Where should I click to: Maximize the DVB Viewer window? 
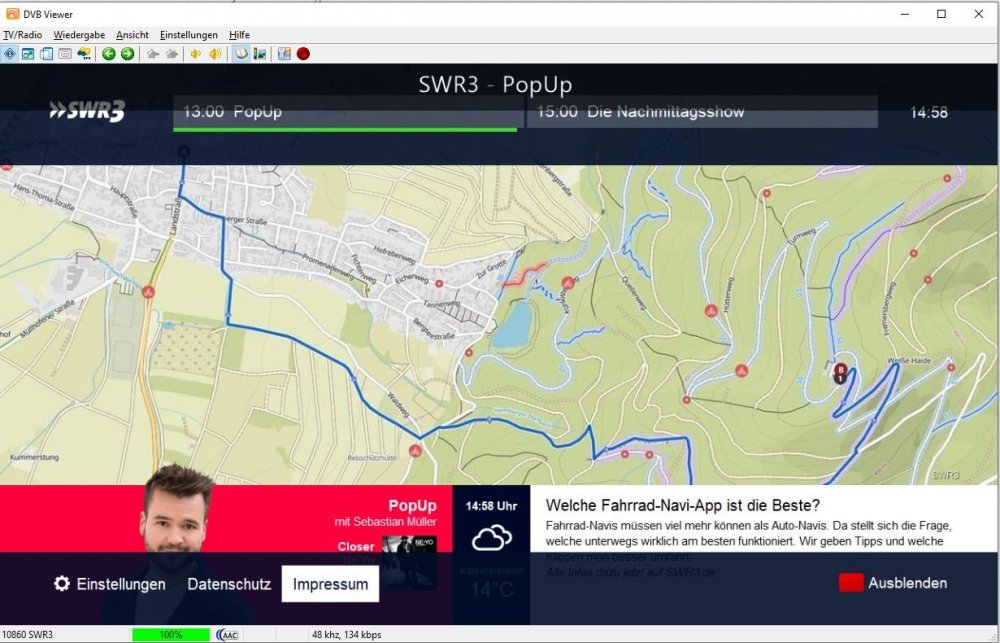click(941, 14)
